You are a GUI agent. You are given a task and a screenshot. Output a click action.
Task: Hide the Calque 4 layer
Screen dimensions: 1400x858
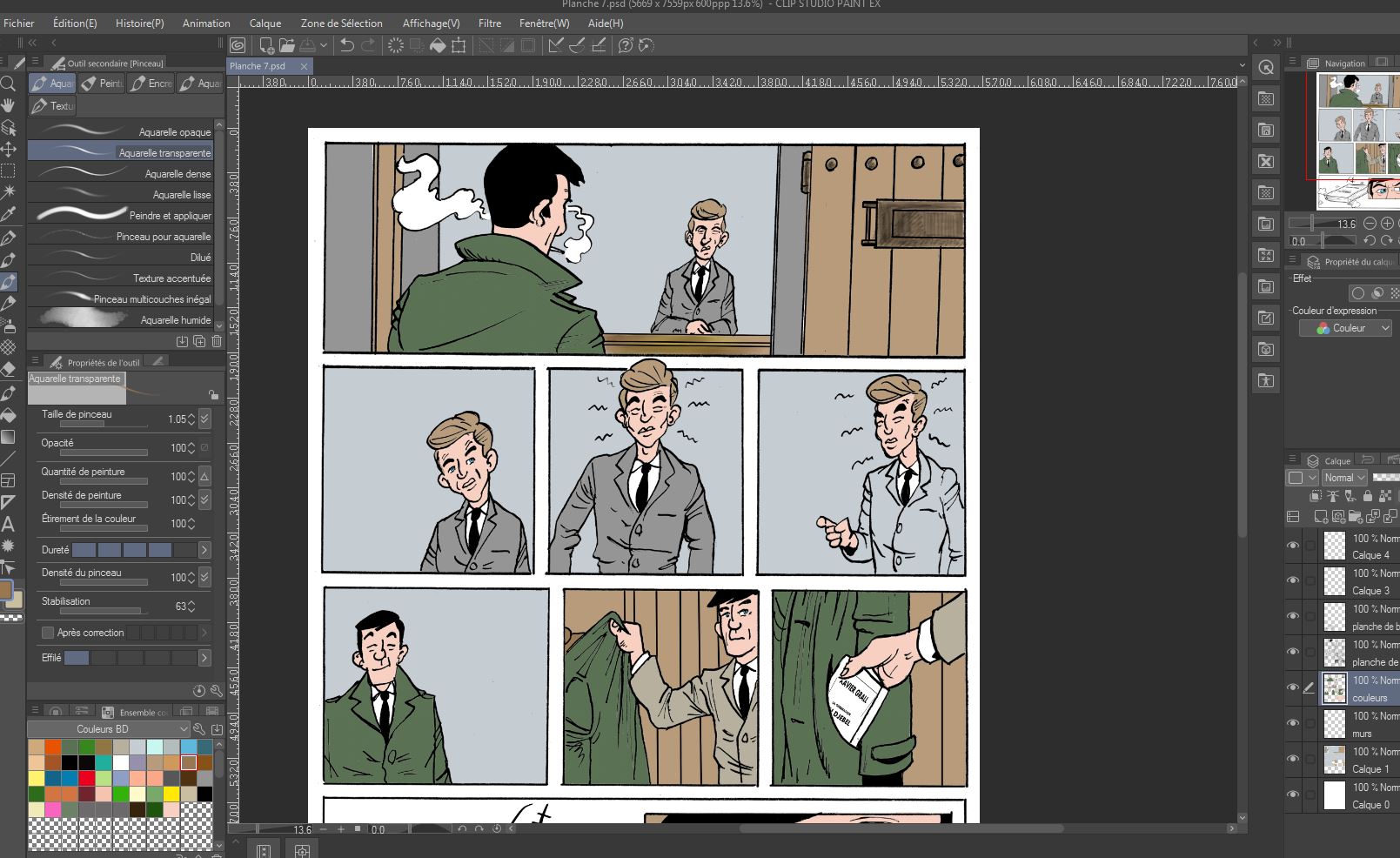pyautogui.click(x=1293, y=546)
